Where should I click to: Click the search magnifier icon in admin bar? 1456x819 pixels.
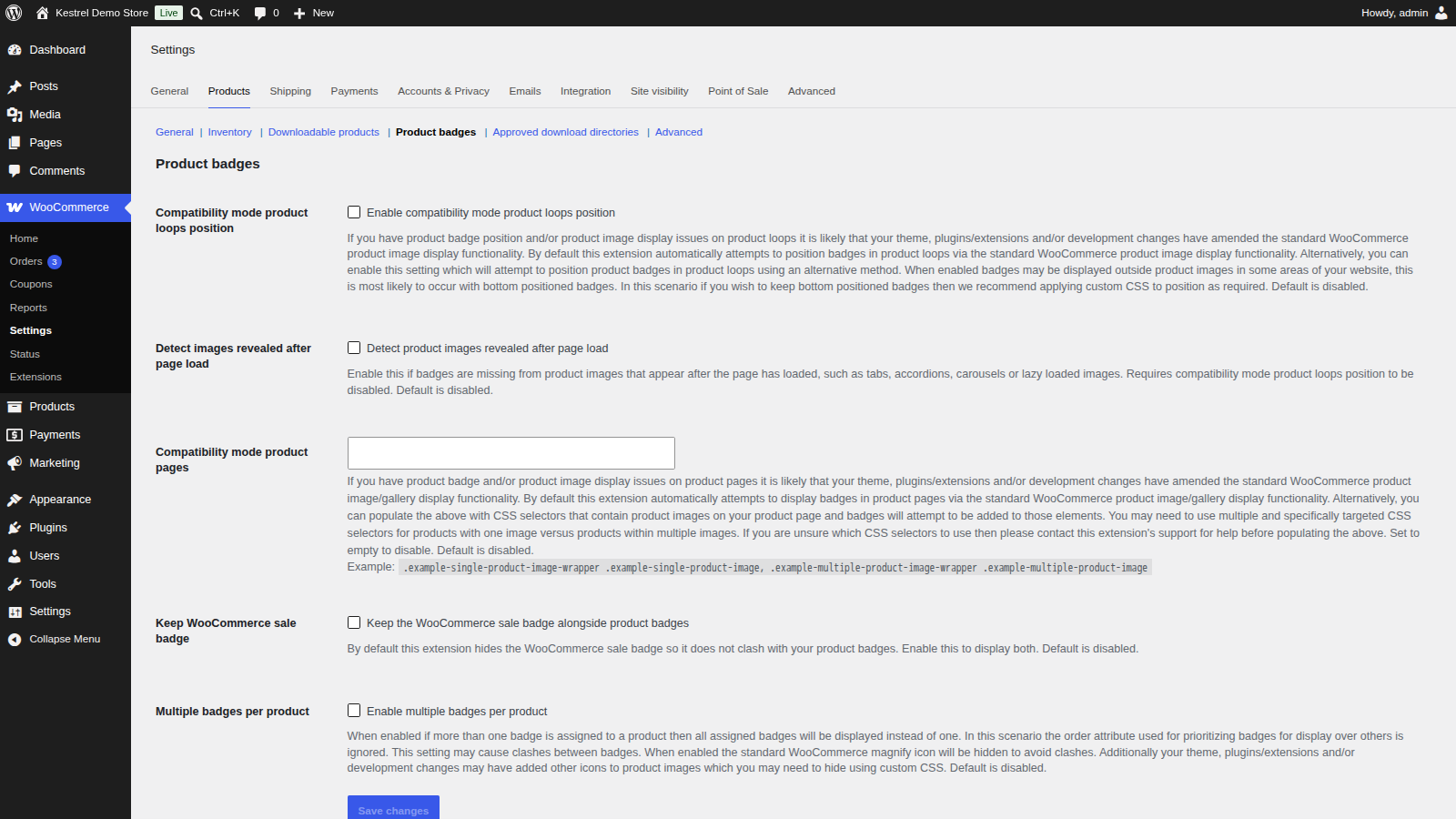tap(197, 13)
